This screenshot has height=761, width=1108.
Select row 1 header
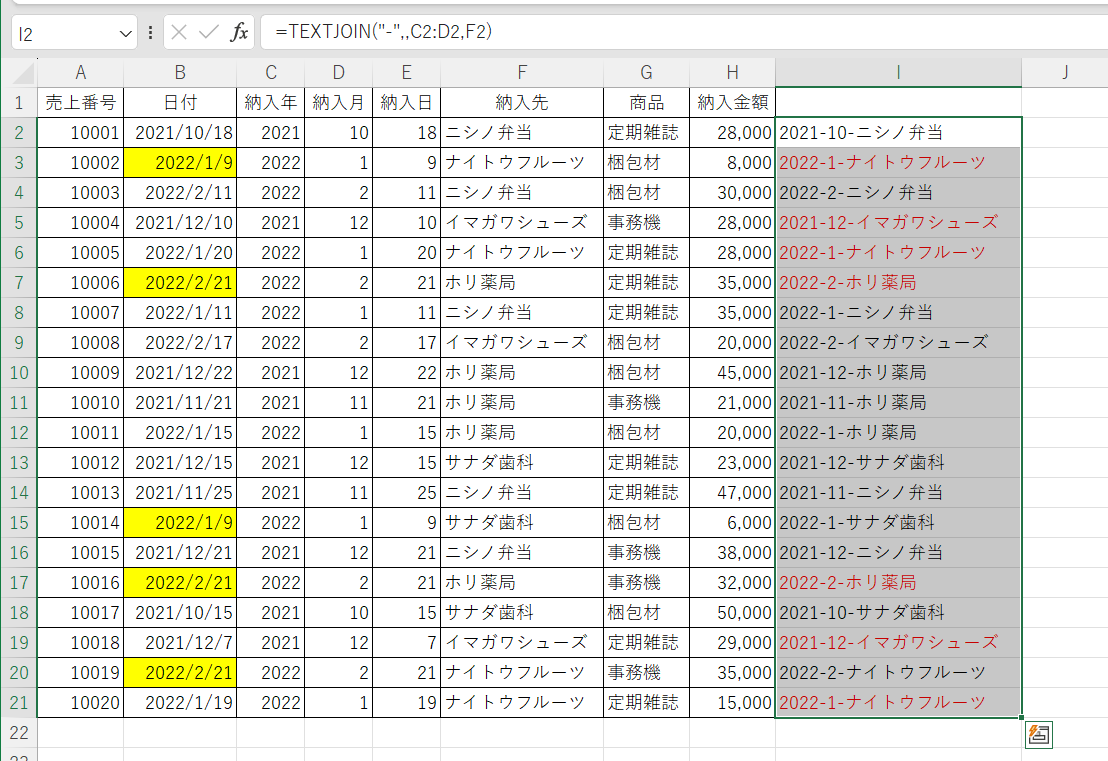(x=19, y=102)
